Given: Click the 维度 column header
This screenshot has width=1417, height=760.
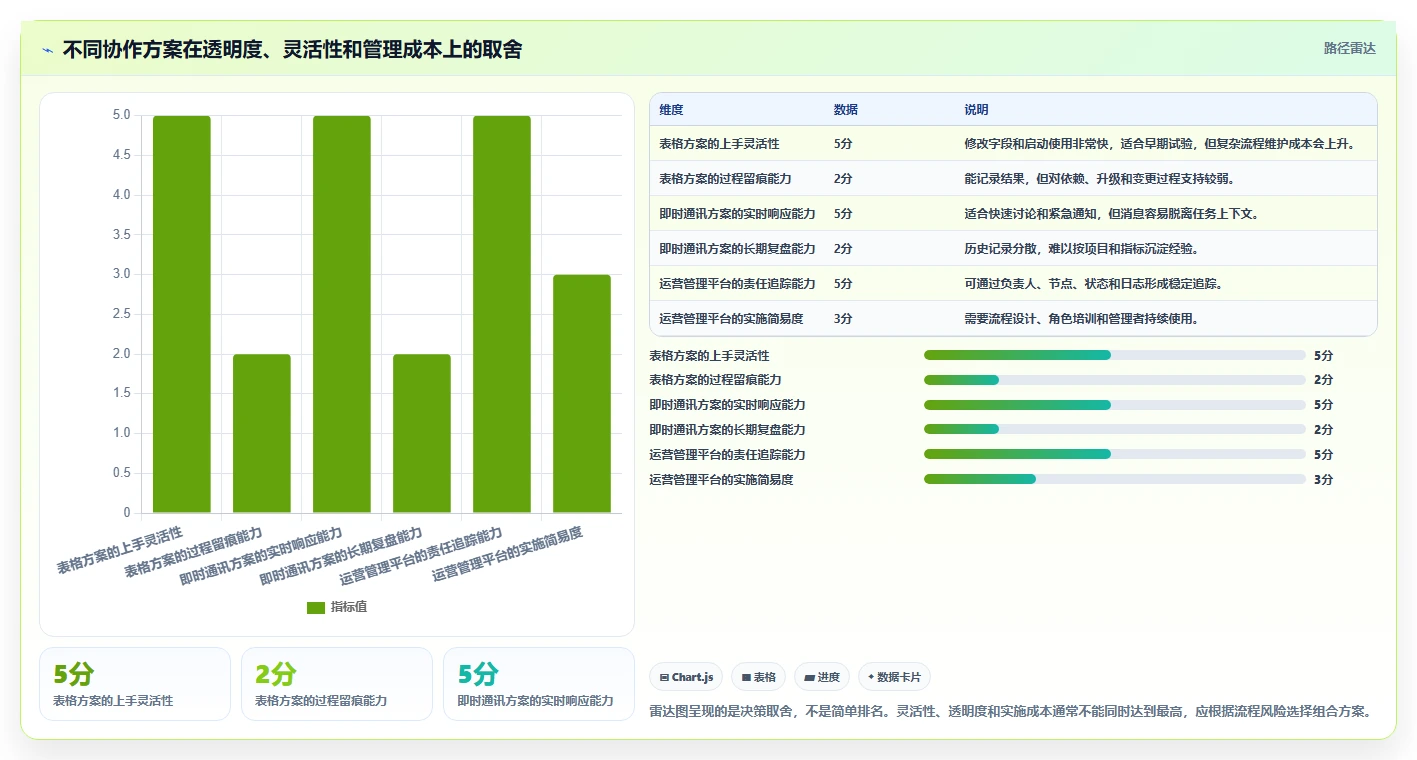Looking at the screenshot, I should click(x=671, y=110).
